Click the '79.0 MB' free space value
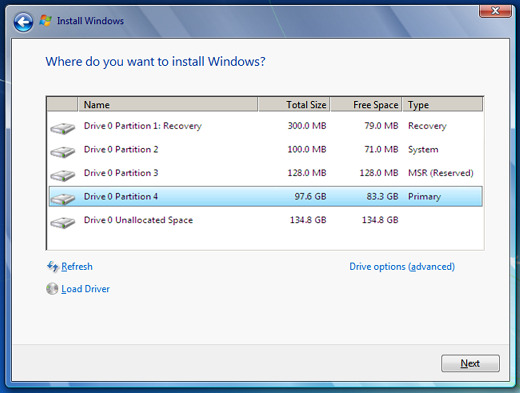Viewport: 520px width, 393px height. [381, 126]
